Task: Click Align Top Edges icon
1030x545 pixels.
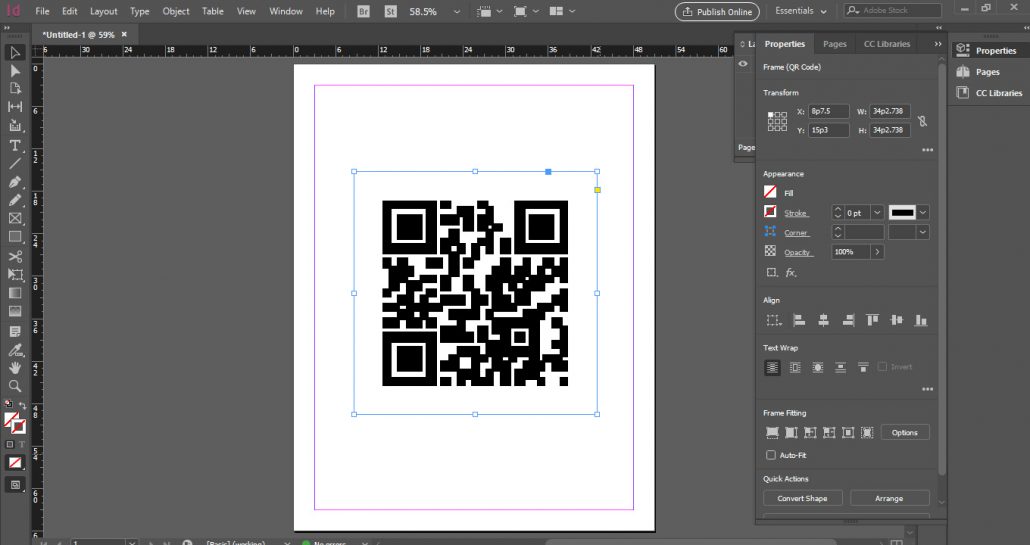Action: [872, 320]
